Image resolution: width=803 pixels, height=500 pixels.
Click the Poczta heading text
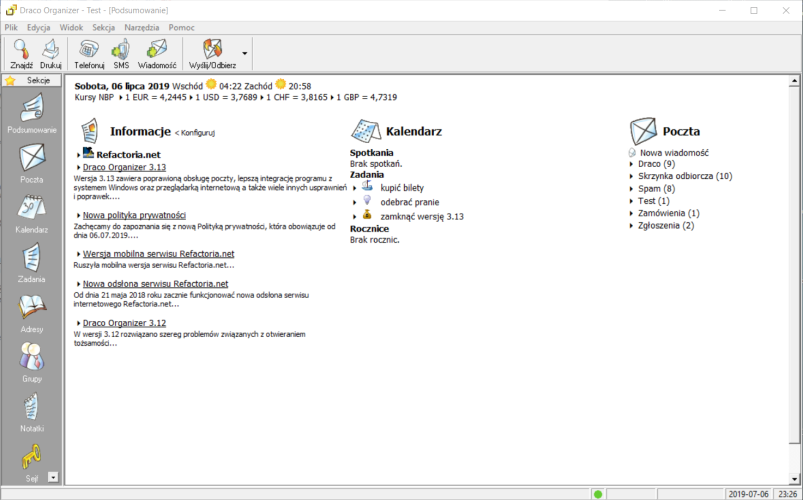(x=681, y=131)
